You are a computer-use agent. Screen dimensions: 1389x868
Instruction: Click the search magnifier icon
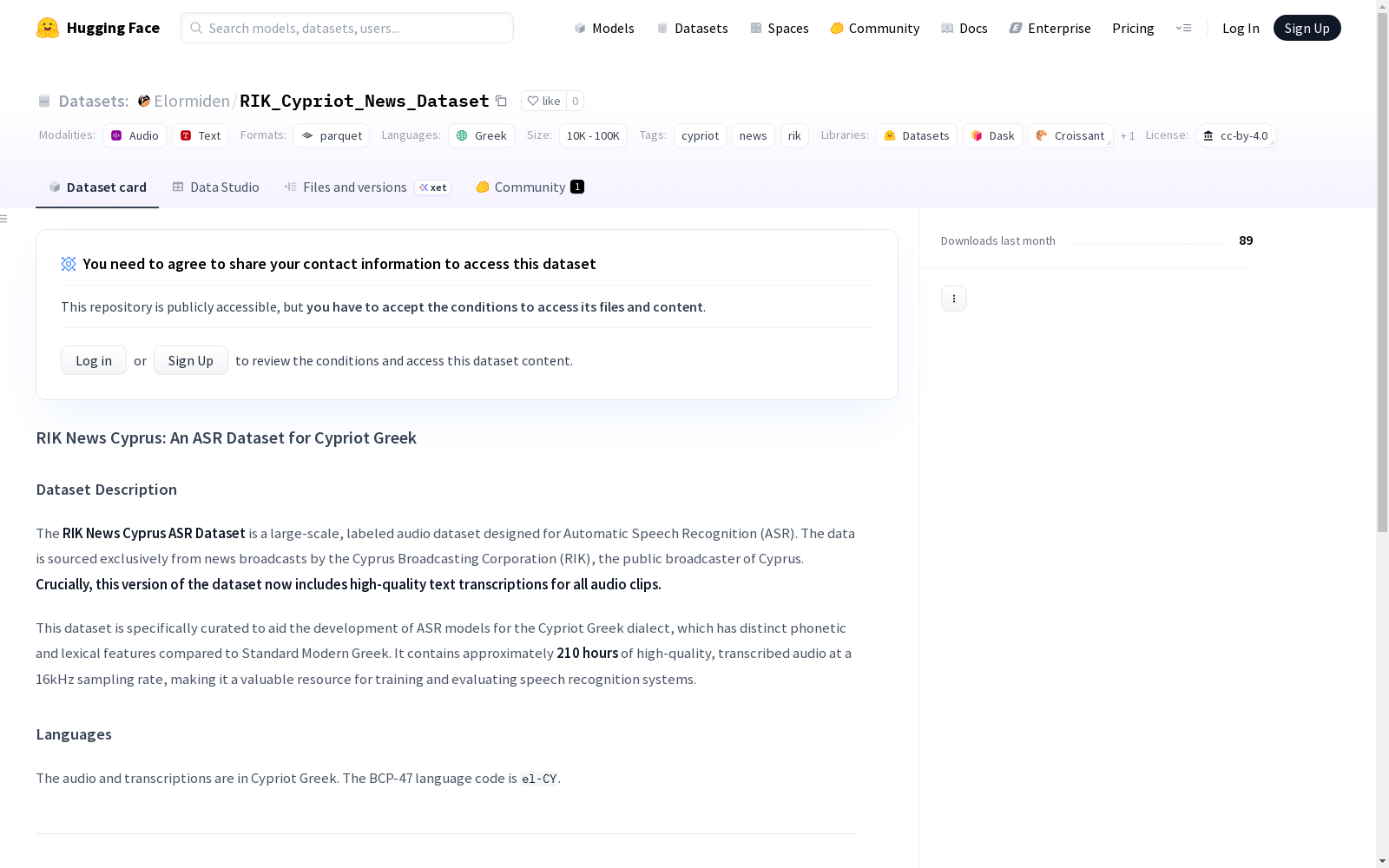196,28
